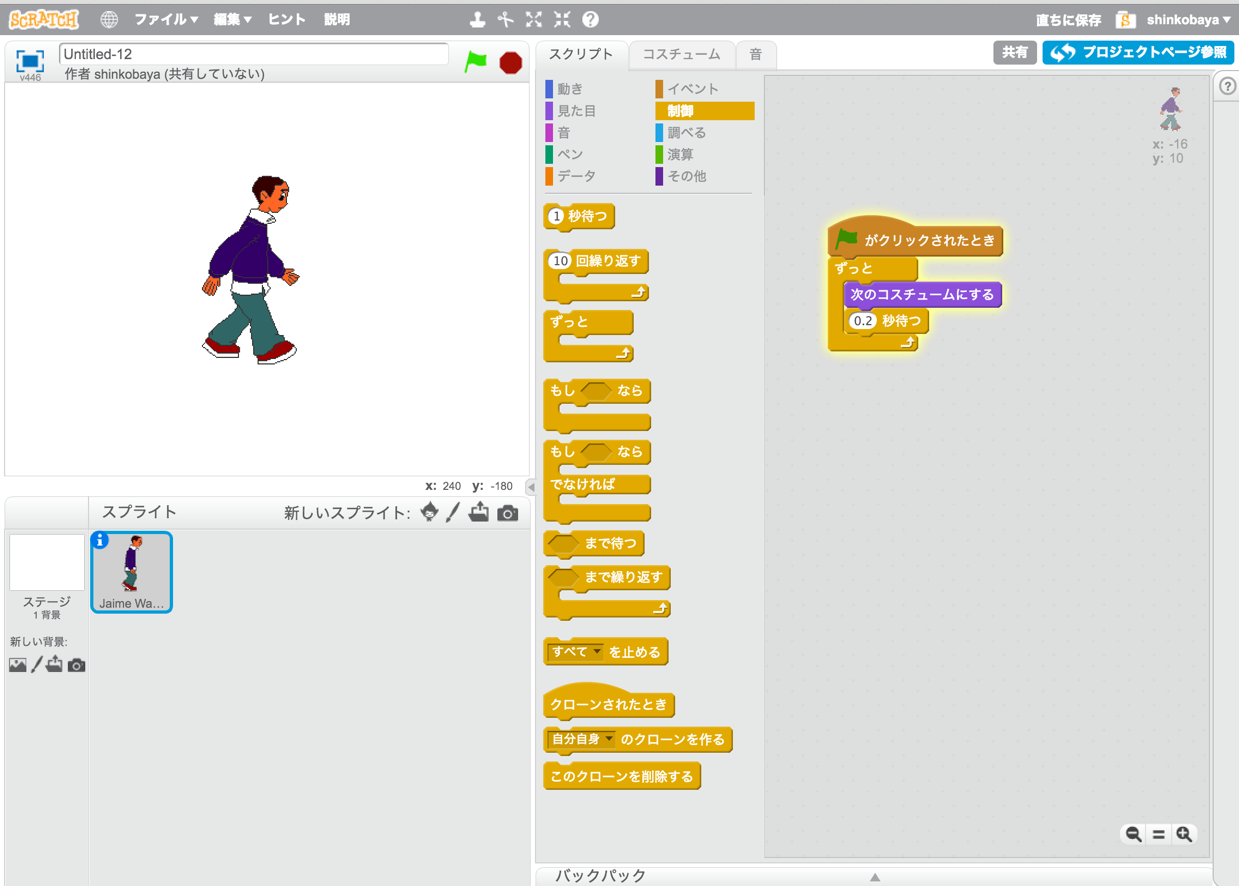Select the Jaime Walking sprite thumbnail

132,571
